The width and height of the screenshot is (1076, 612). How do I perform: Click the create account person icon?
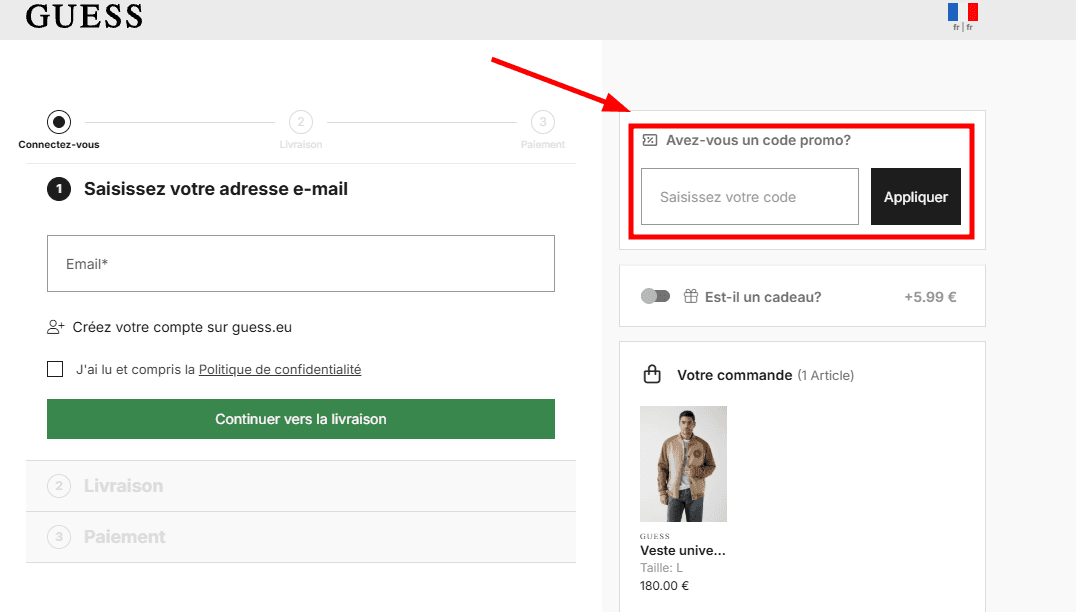[x=55, y=327]
